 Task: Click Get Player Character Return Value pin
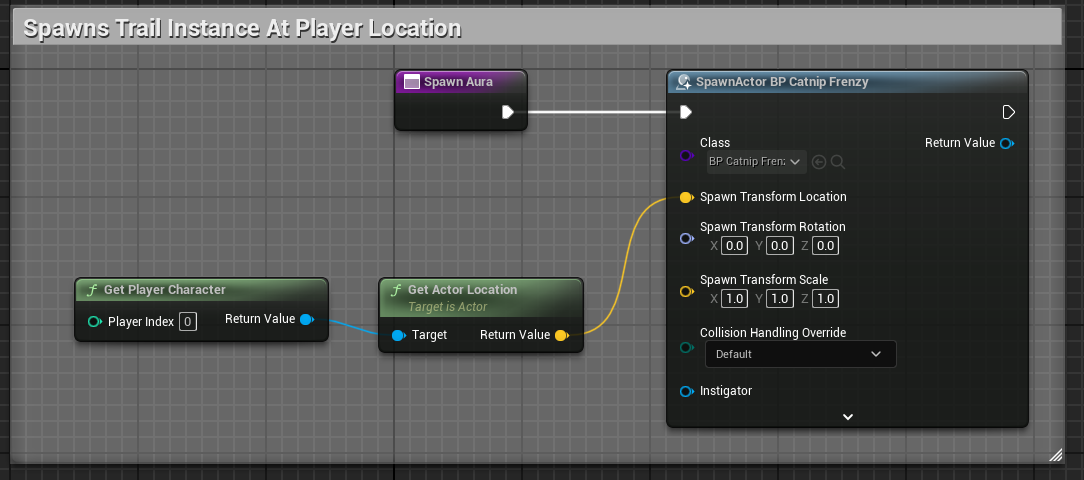308,319
